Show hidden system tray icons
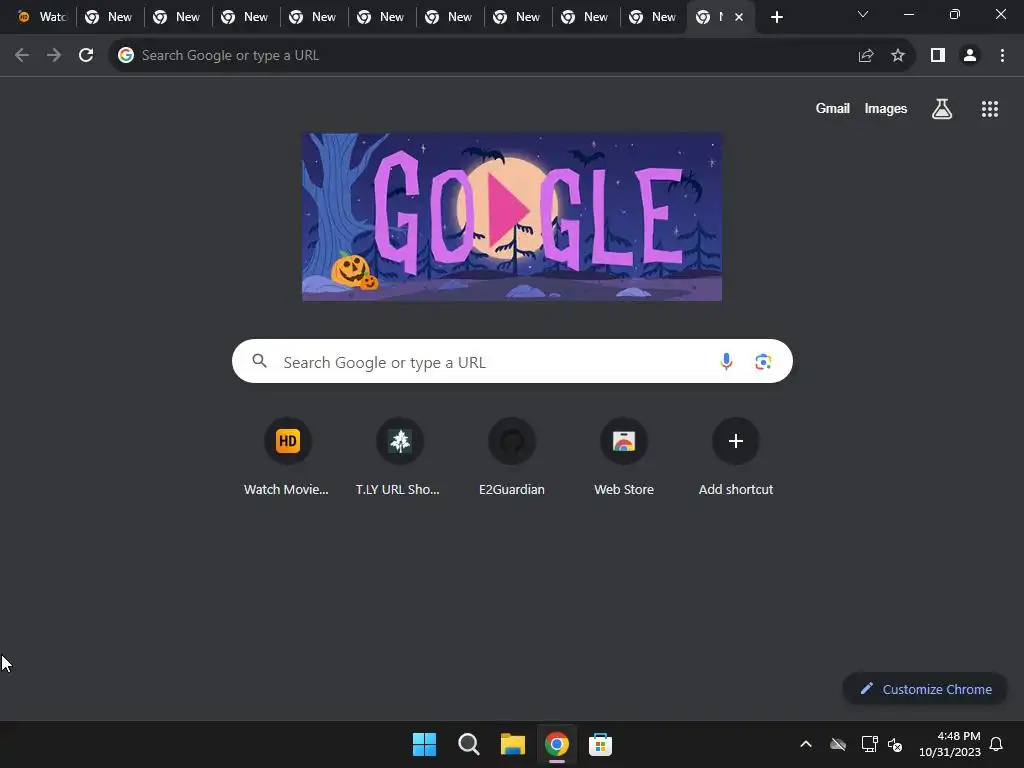 point(806,744)
